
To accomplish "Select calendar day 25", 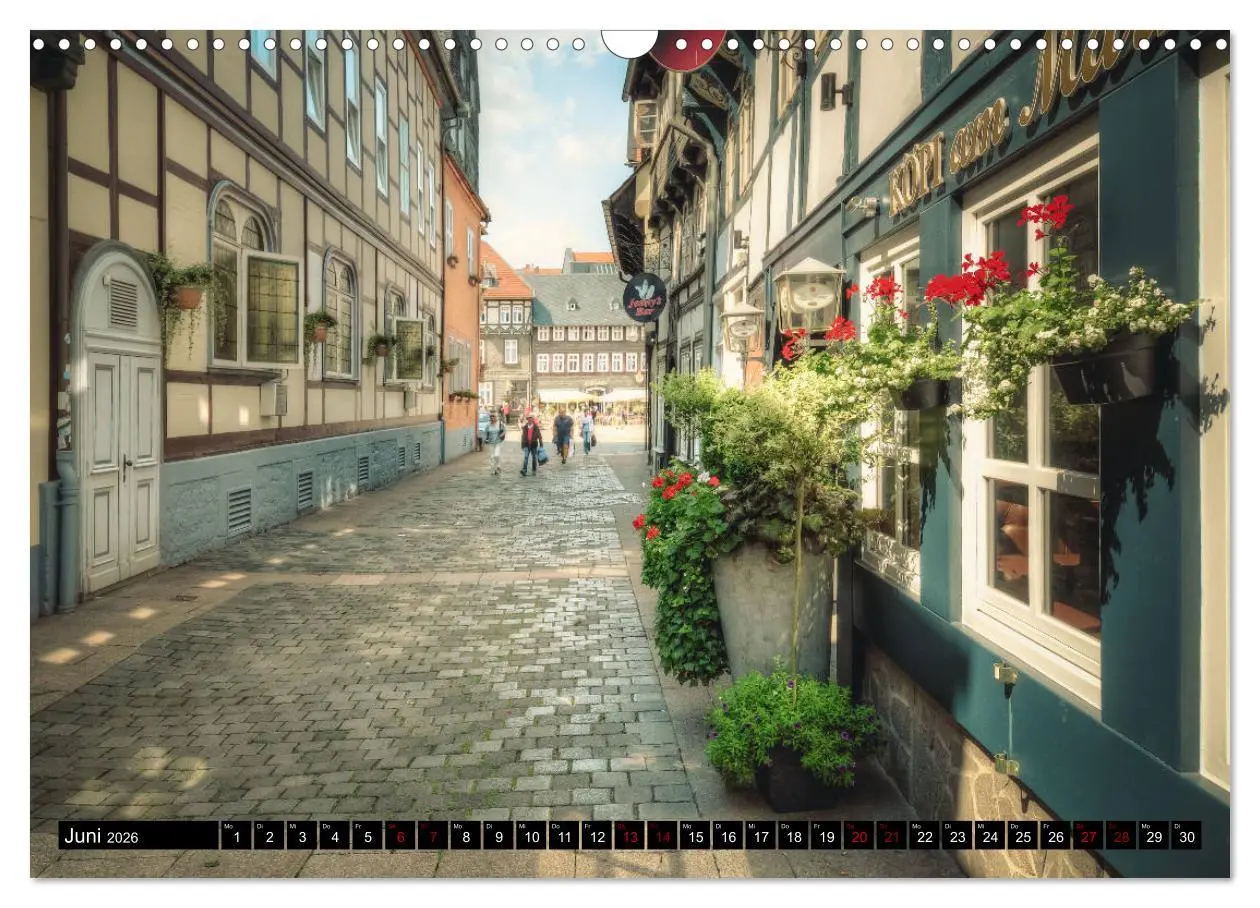I will click(1023, 836).
